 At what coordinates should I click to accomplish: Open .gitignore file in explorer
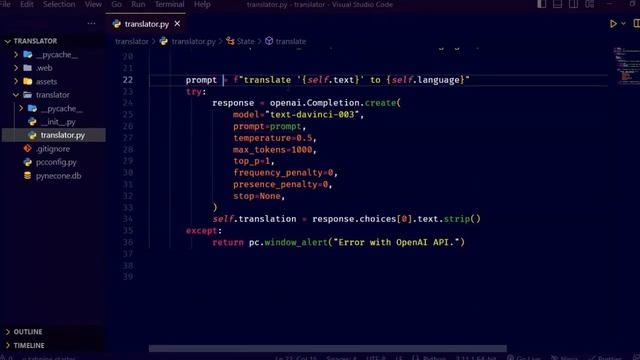tap(52, 149)
